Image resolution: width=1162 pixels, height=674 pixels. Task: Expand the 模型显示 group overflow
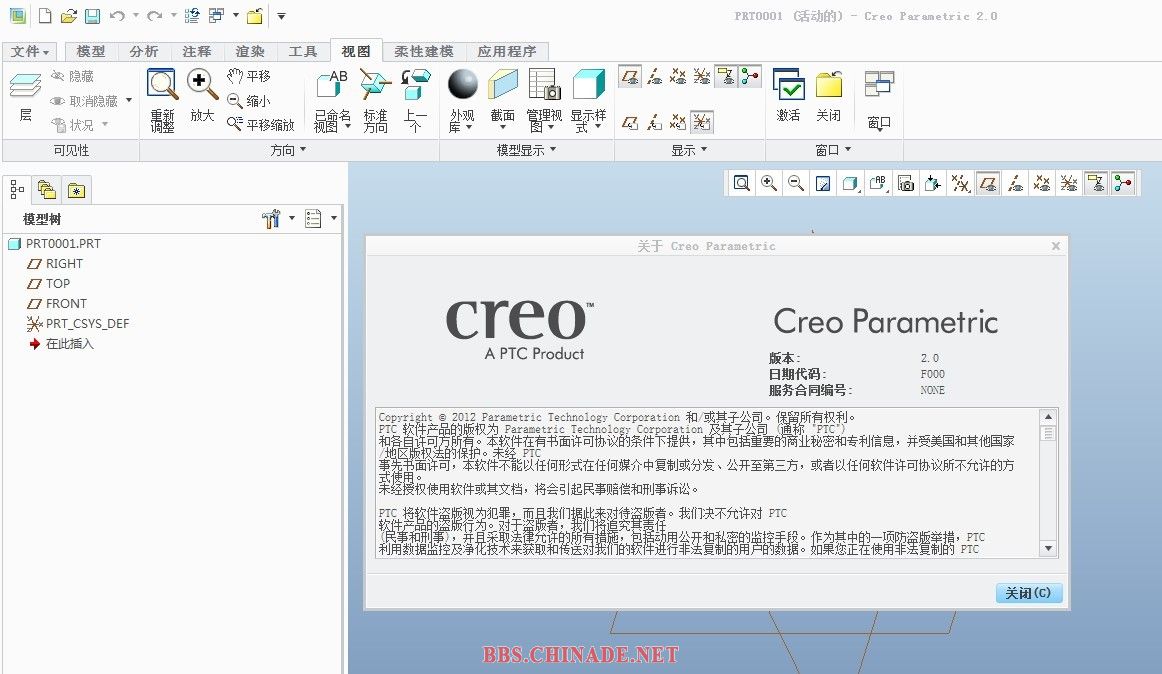(526, 150)
